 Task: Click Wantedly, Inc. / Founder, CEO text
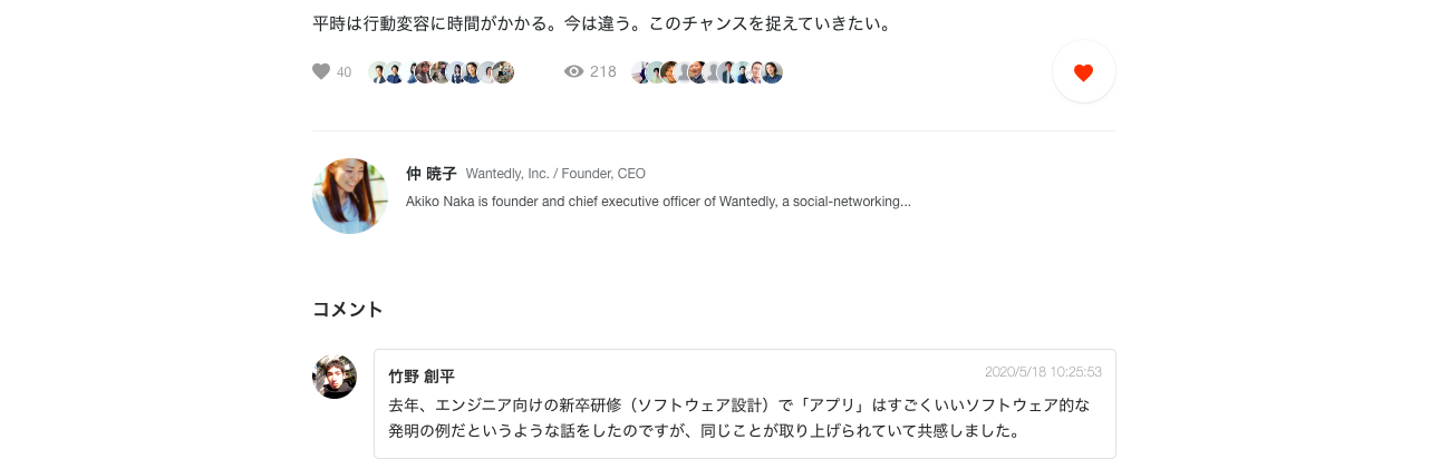click(x=555, y=174)
